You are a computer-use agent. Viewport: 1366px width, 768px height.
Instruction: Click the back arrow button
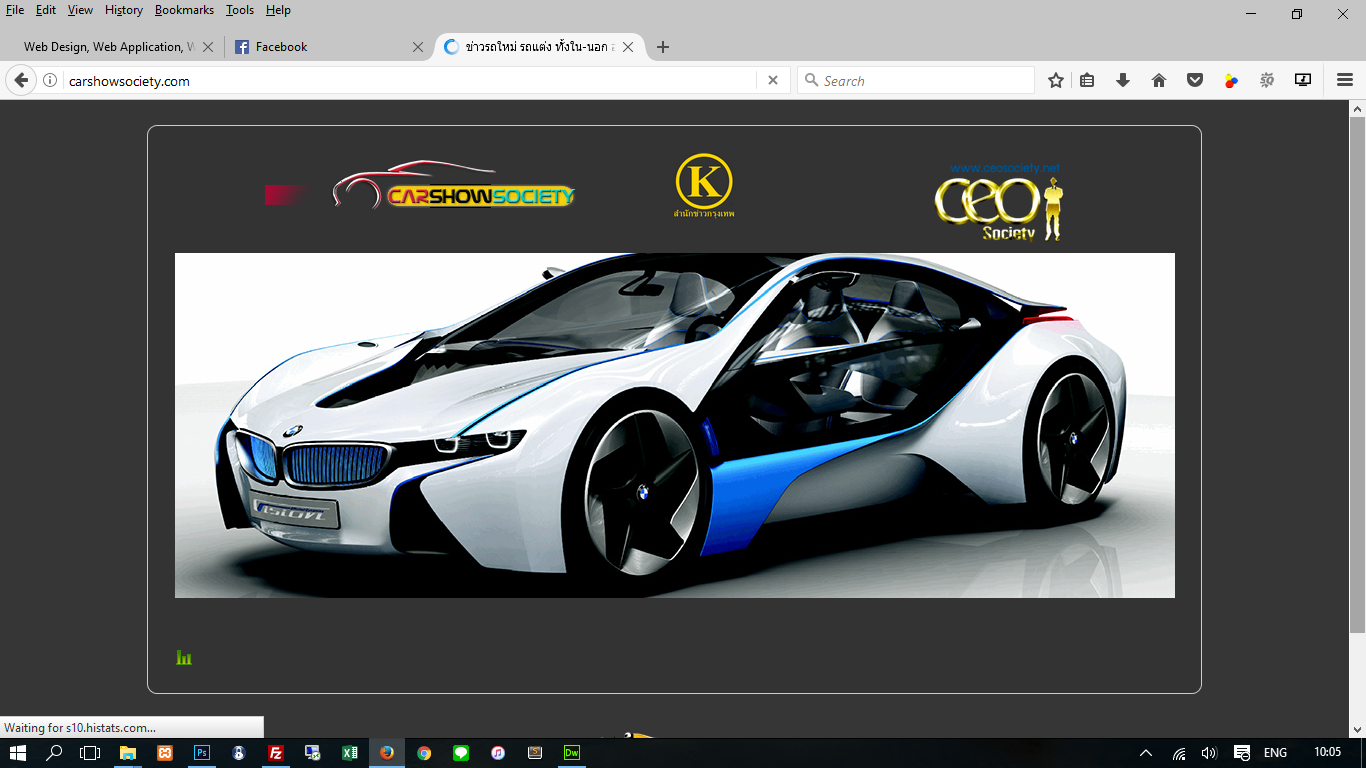tap(21, 81)
